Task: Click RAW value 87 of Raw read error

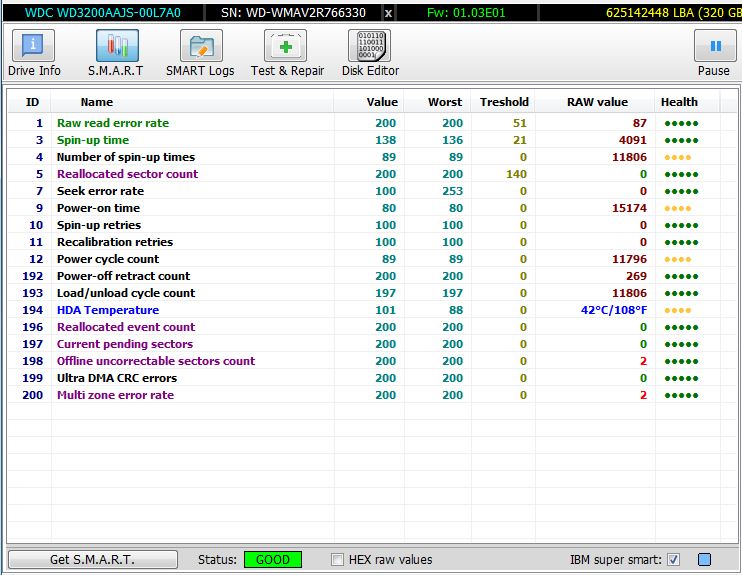Action: click(x=640, y=123)
